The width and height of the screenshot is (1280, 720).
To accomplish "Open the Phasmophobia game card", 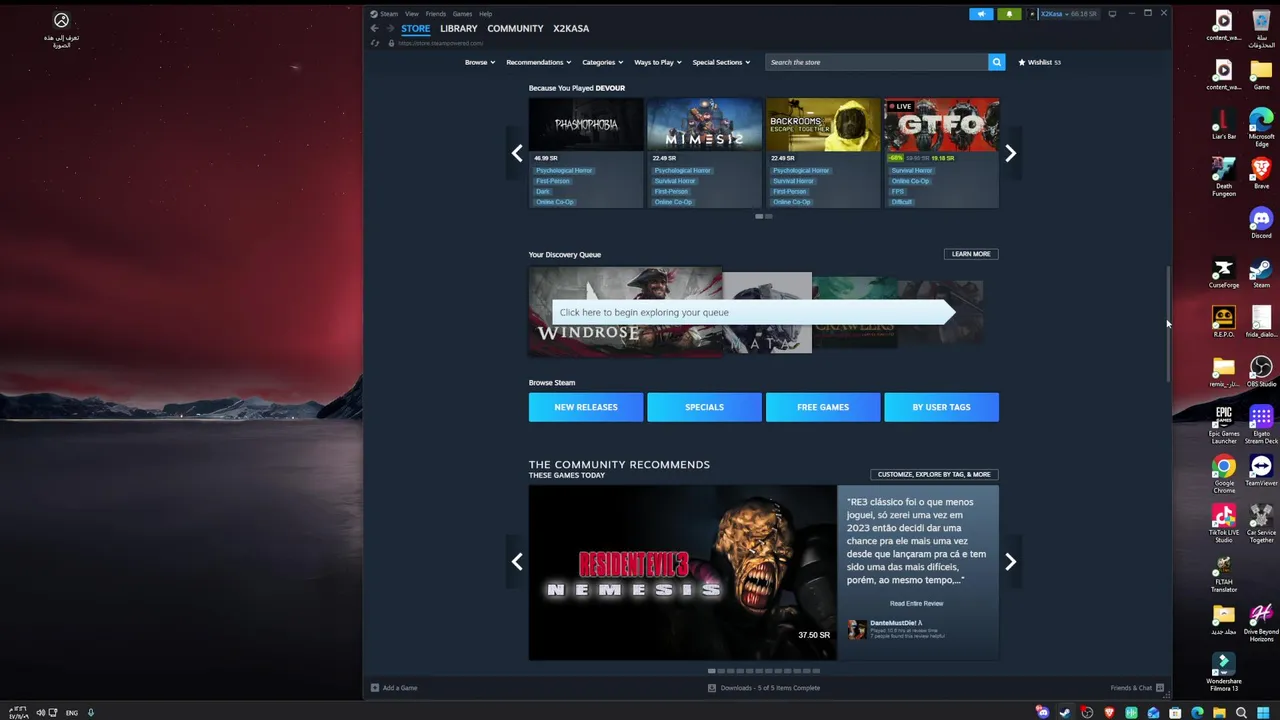I will pos(586,153).
